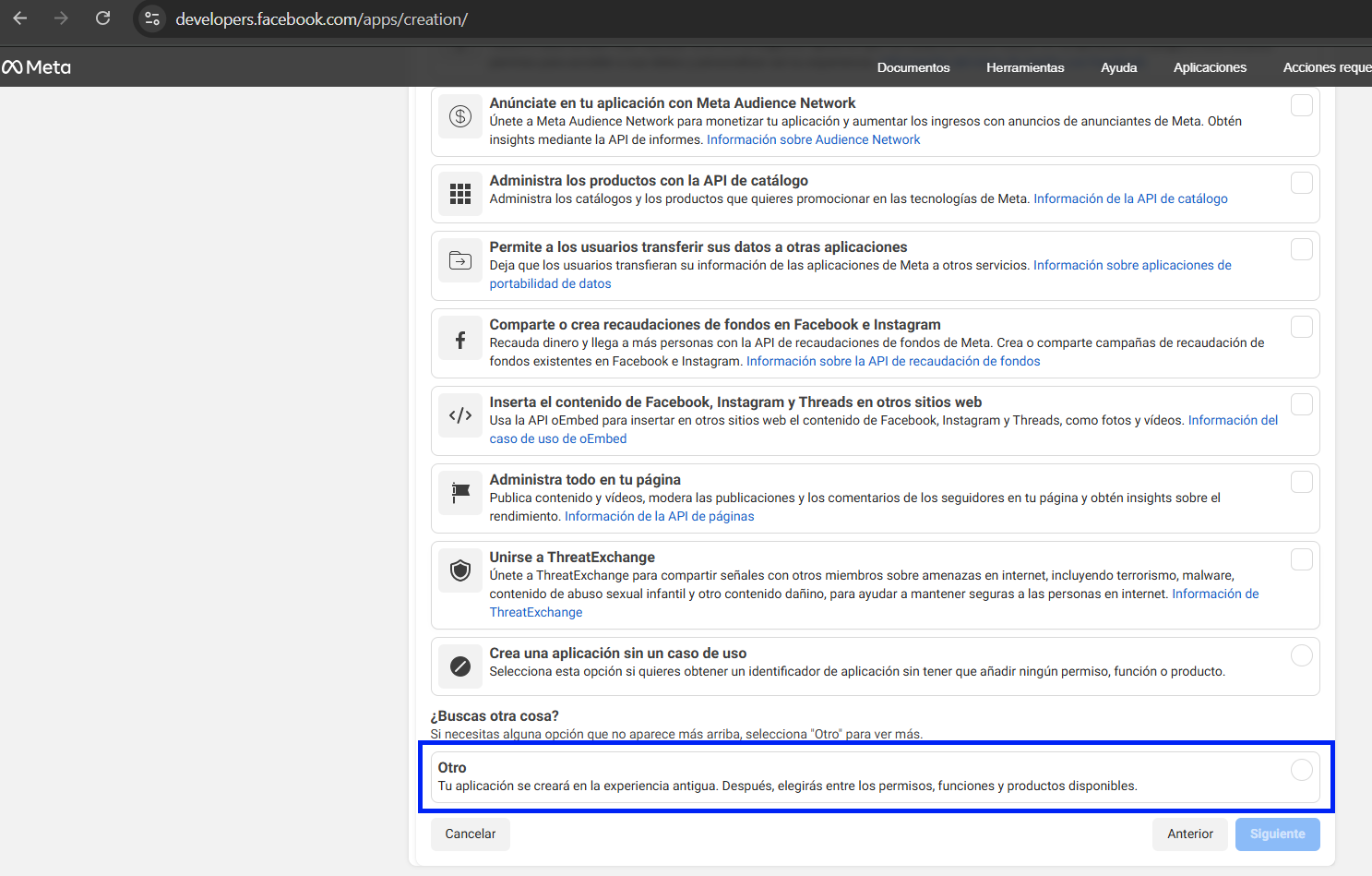Click the grid catalog API icon

[x=459, y=194]
